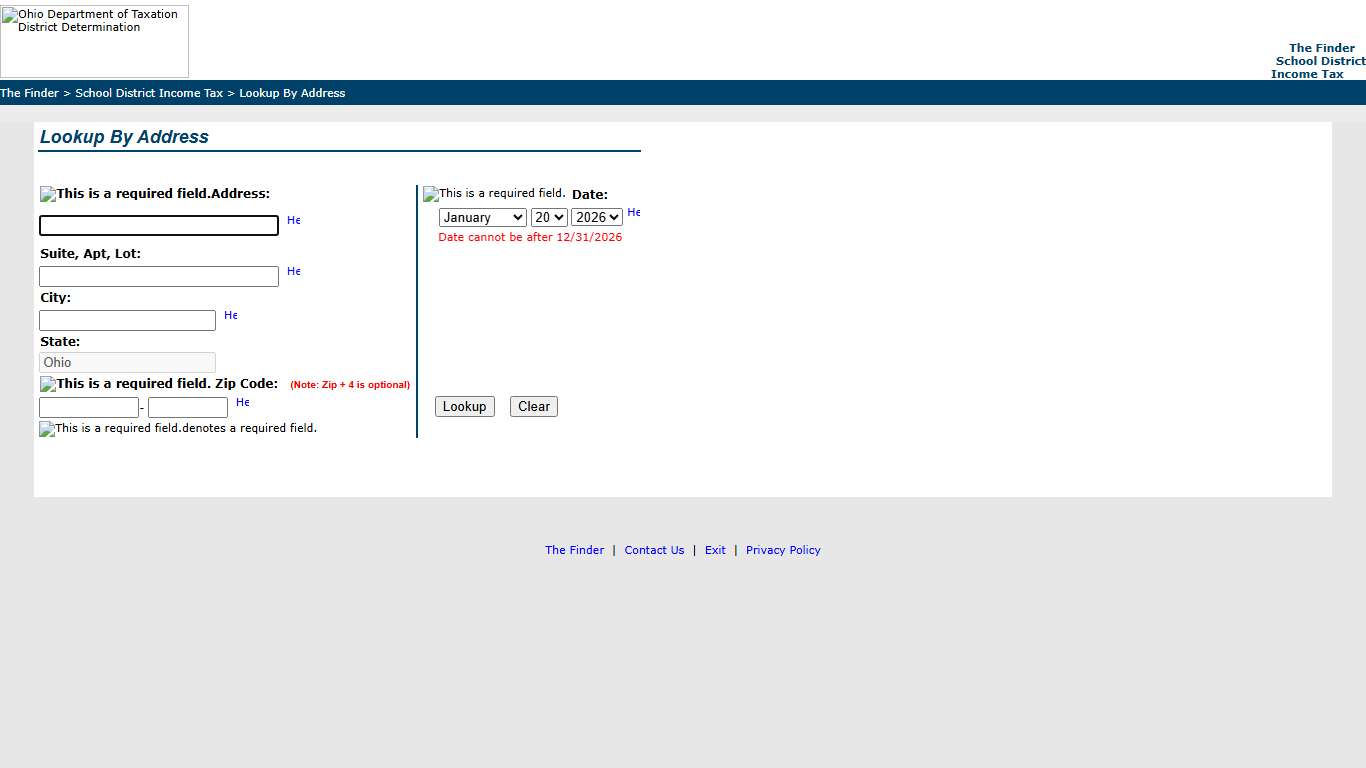Open School District Income Tax breadcrumb link
The image size is (1366, 768).
coord(149,93)
